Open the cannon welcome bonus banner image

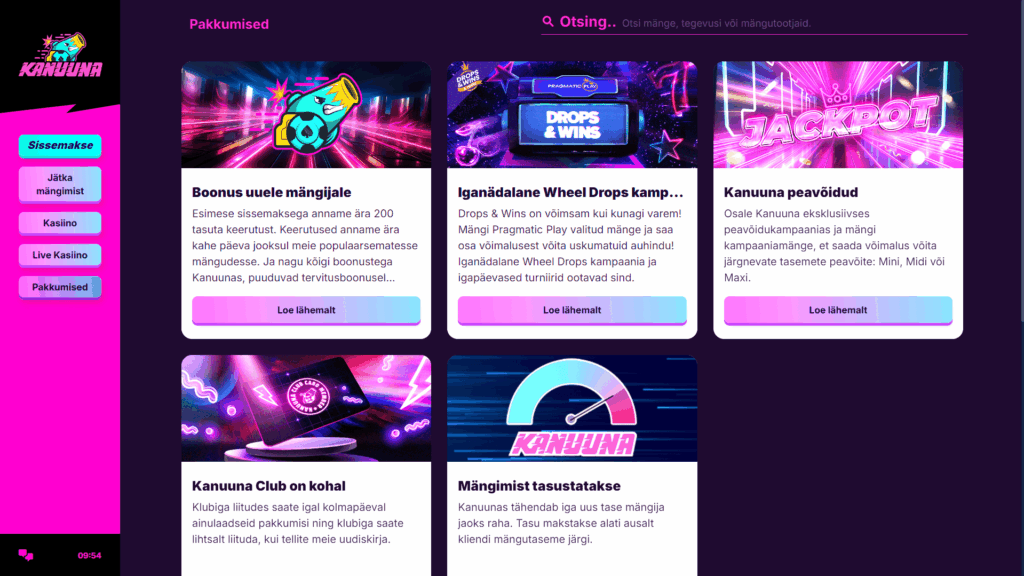pyautogui.click(x=306, y=115)
